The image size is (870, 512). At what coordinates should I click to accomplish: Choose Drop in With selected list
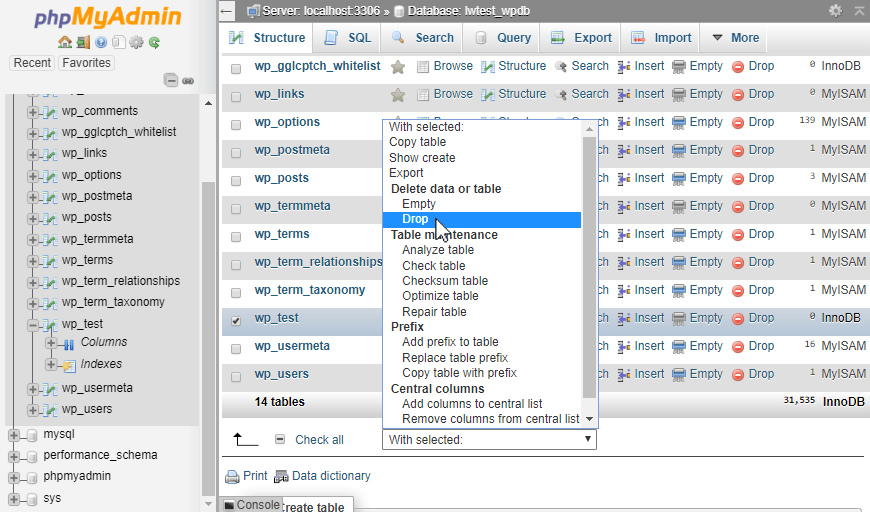[x=482, y=219]
